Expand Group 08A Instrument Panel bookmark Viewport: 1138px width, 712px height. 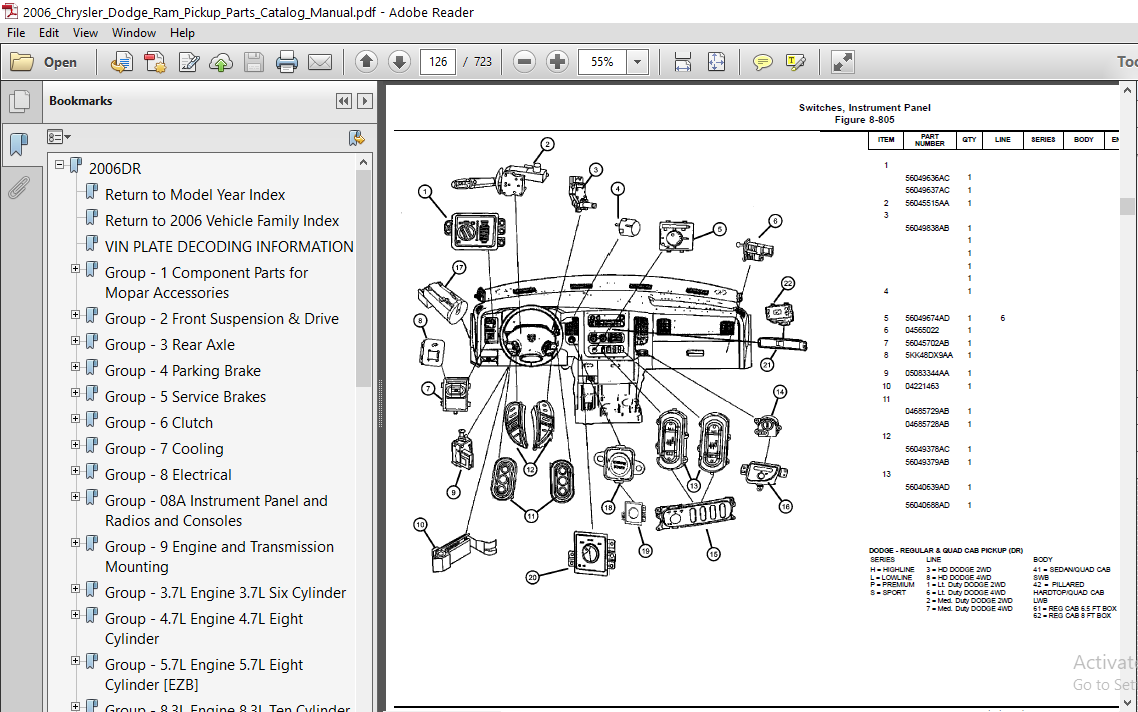coord(75,496)
